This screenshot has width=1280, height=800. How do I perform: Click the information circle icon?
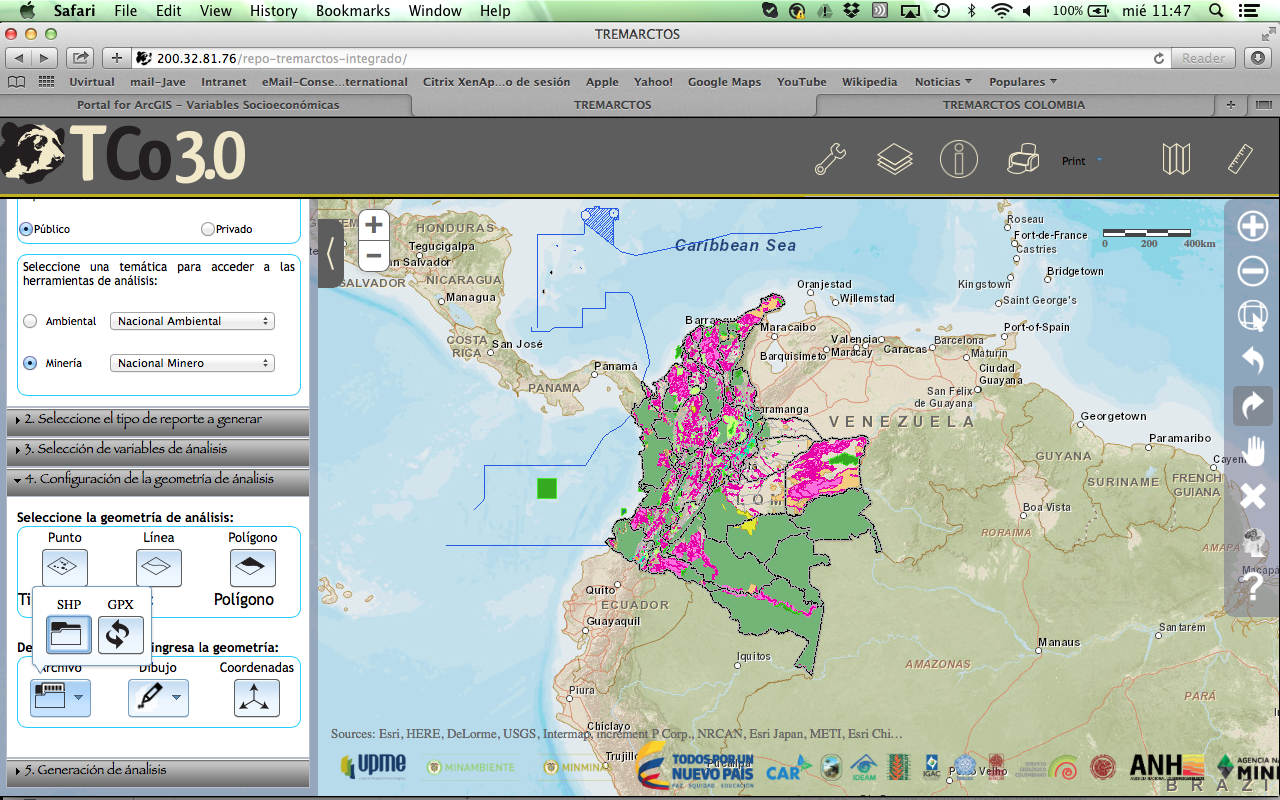pyautogui.click(x=958, y=160)
